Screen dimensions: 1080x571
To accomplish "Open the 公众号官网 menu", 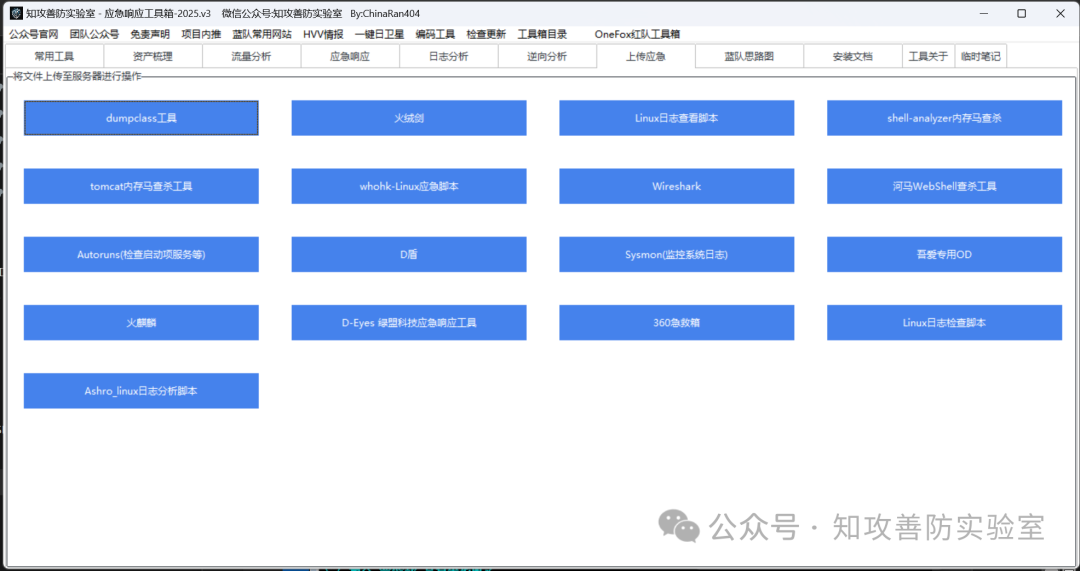I will tap(34, 34).
